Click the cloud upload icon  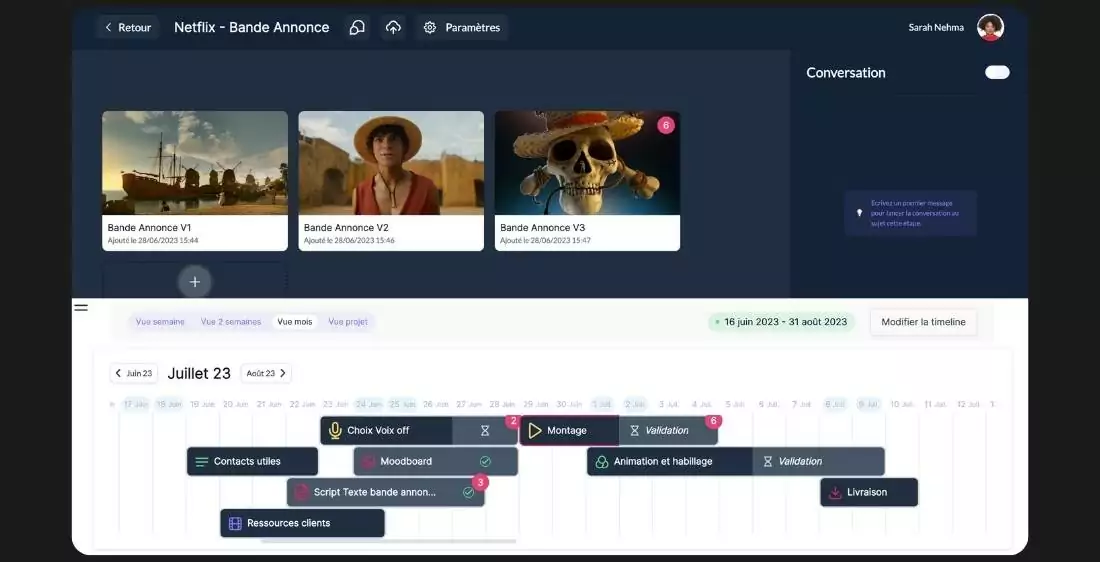(394, 28)
